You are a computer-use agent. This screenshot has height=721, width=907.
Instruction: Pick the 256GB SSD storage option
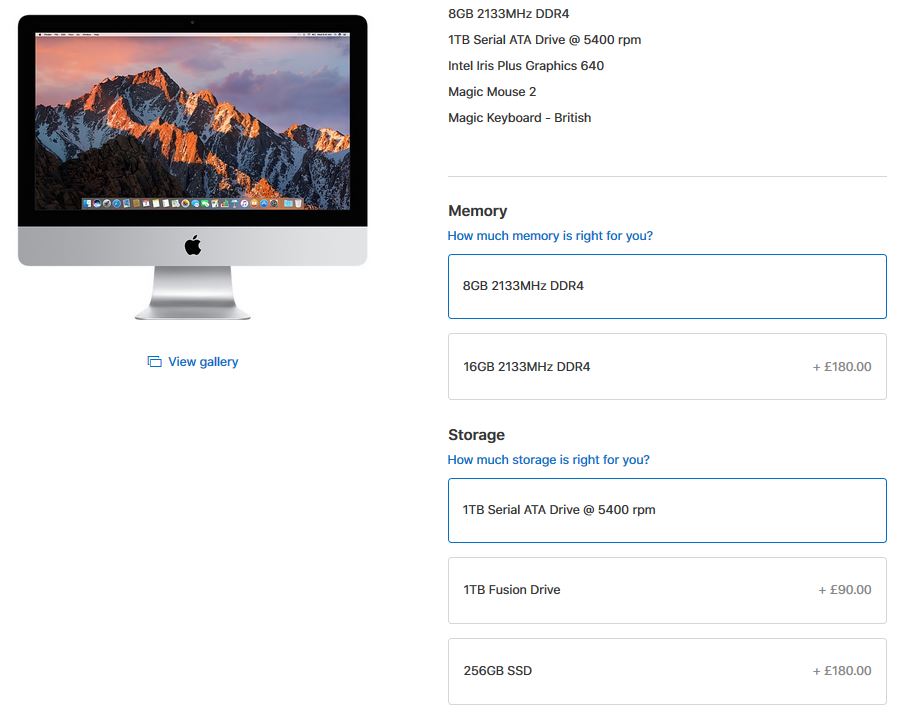667,671
